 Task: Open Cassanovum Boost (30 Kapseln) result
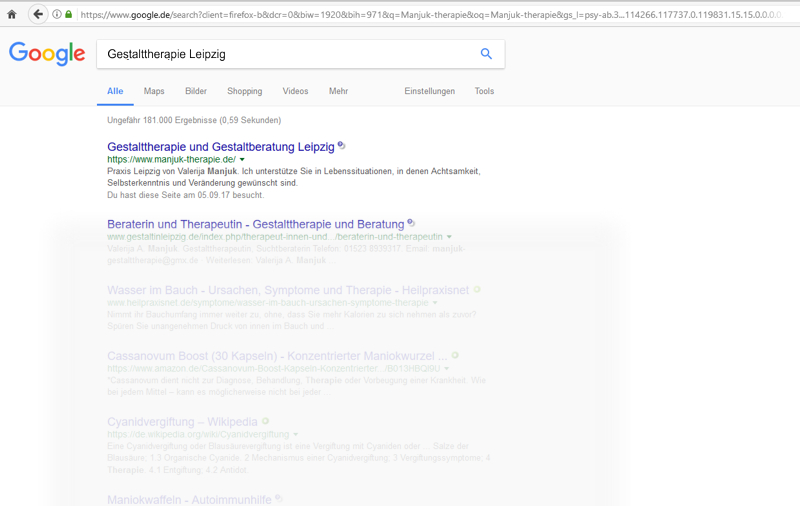click(277, 356)
